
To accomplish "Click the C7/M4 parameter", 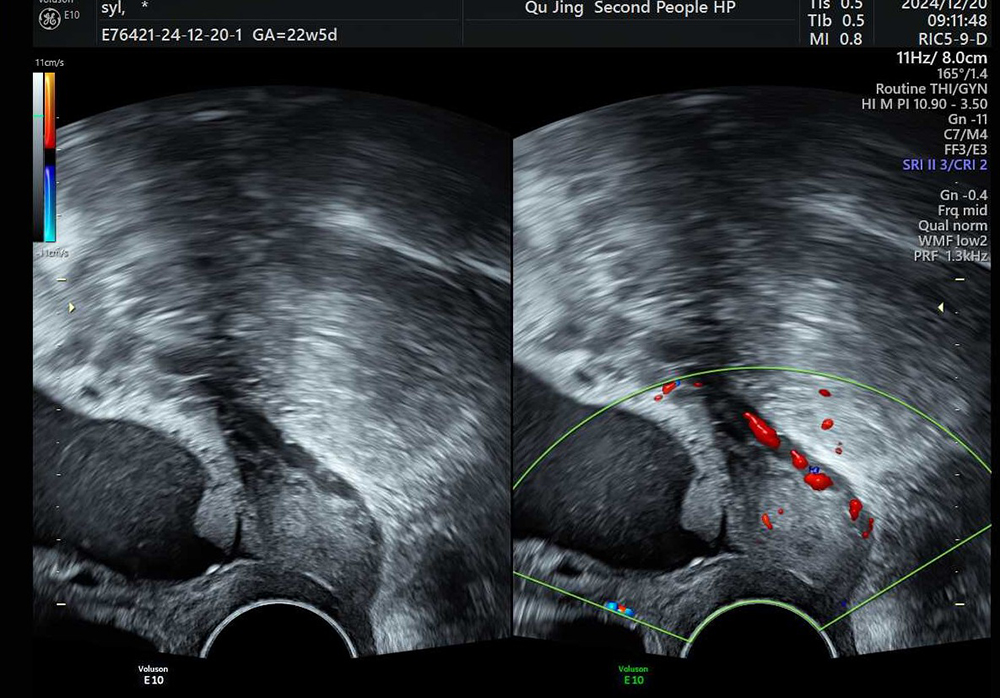I will (x=965, y=135).
